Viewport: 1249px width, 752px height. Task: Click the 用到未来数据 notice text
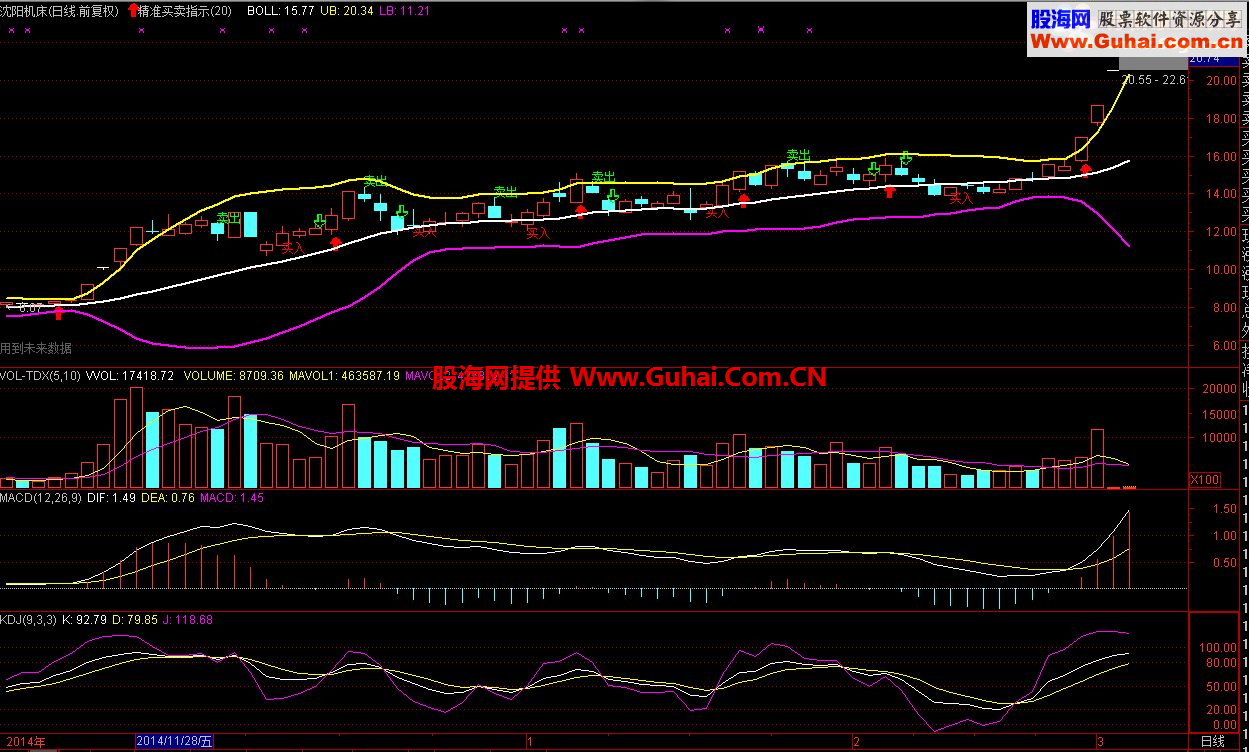[x=36, y=348]
